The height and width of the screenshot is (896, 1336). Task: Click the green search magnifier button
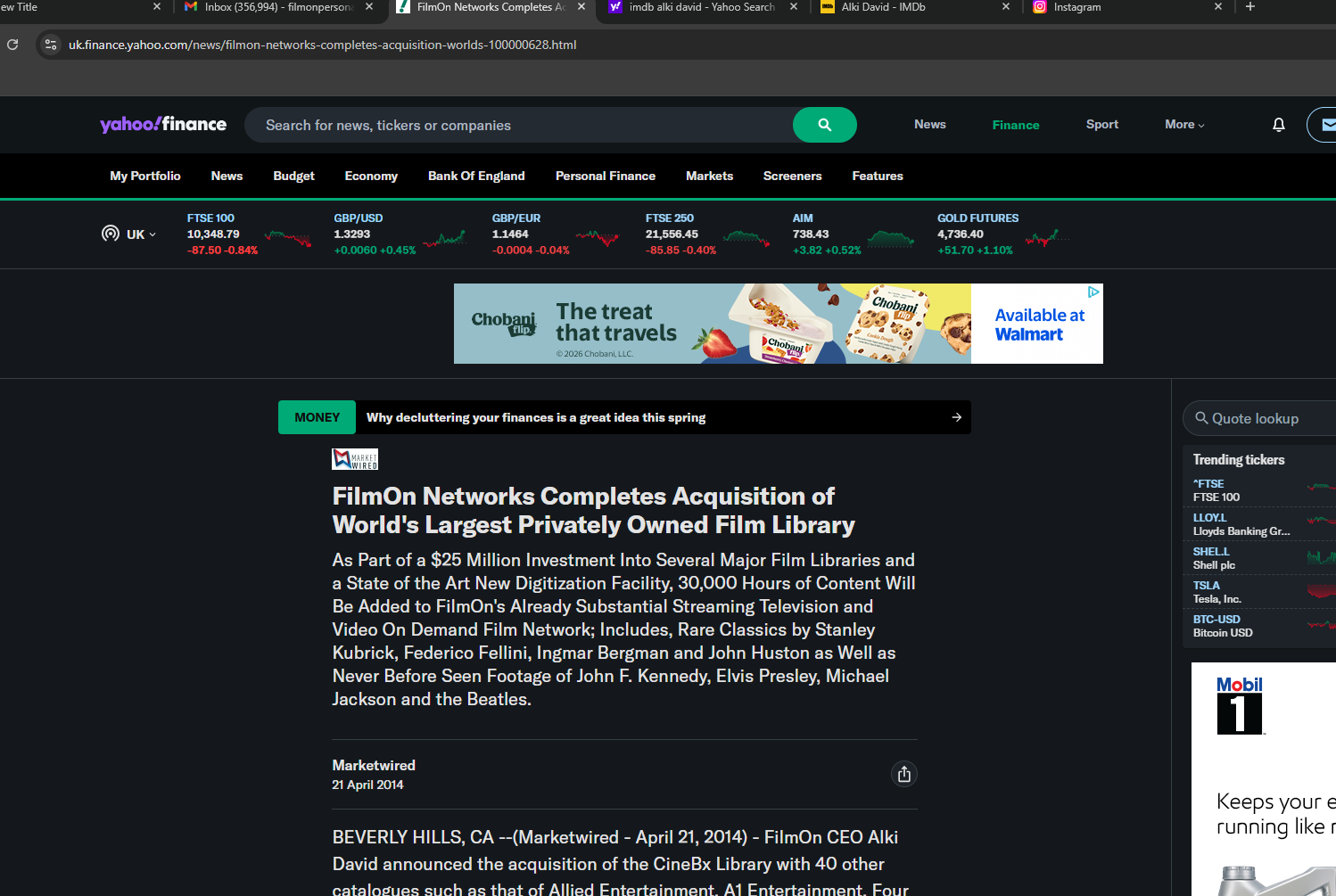[824, 125]
